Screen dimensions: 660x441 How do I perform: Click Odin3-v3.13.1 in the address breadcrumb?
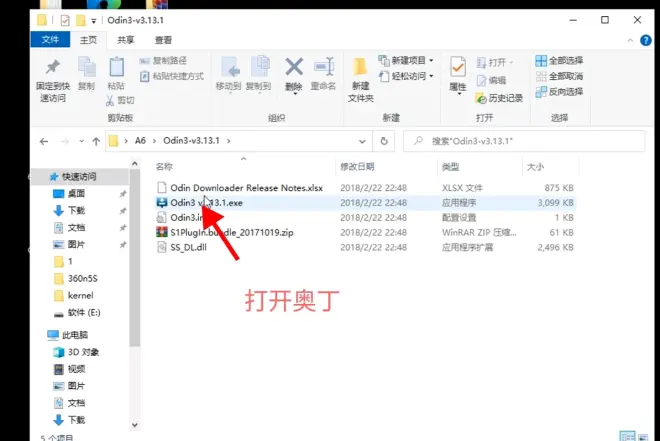click(192, 141)
